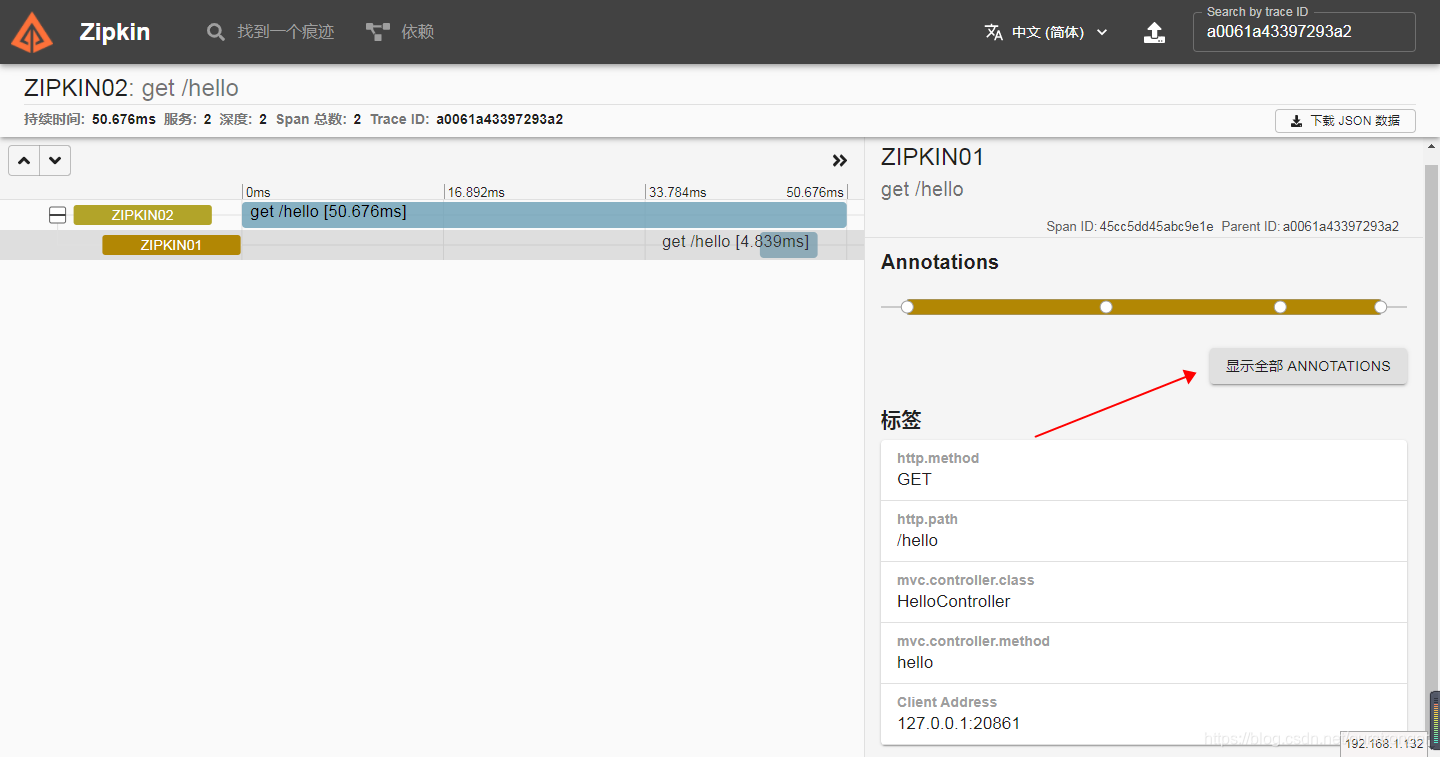Click the 0ms timeline tick label
This screenshot has width=1440, height=757.
click(258, 192)
